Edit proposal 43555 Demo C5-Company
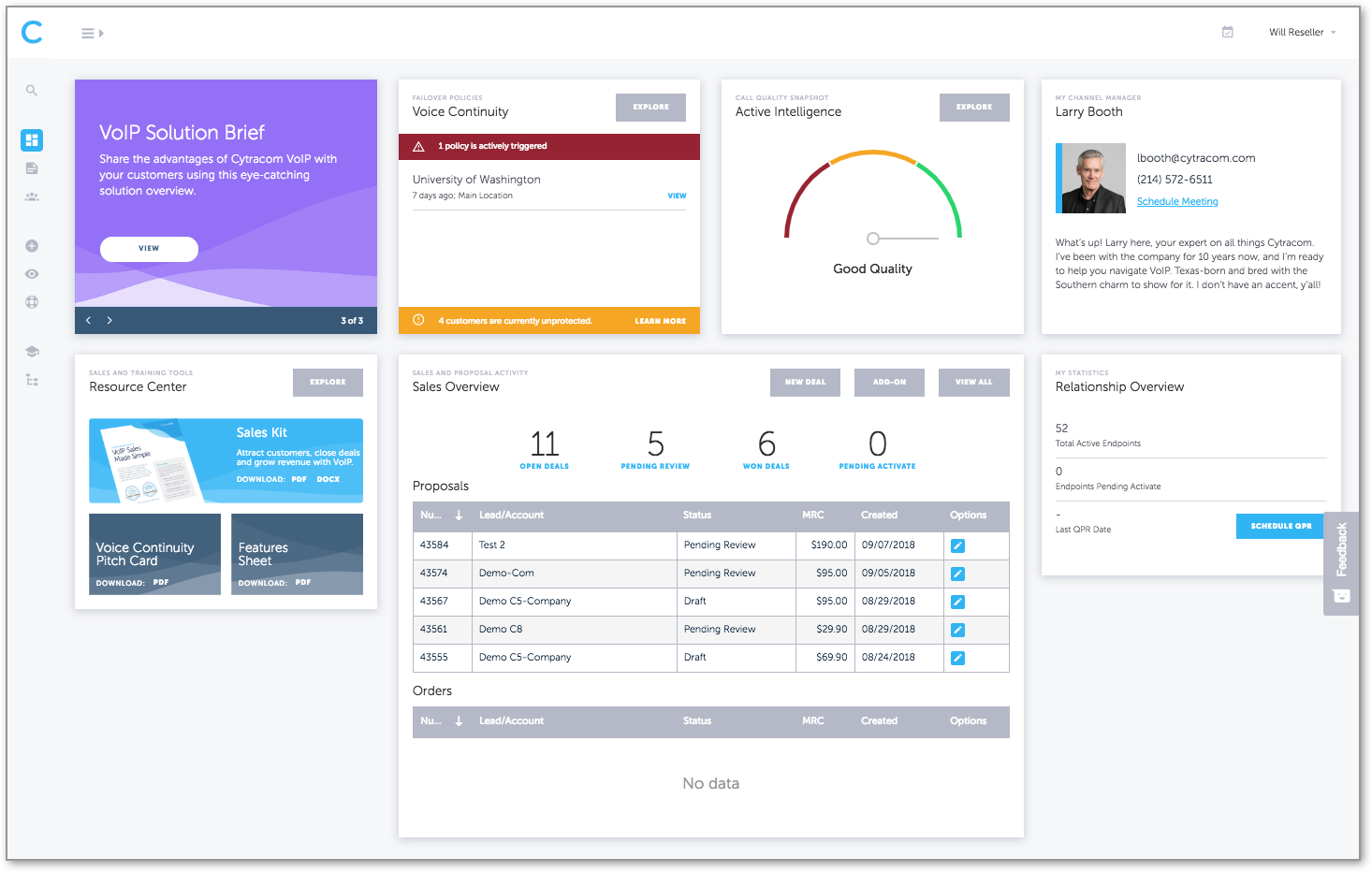The width and height of the screenshot is (1372, 872). [957, 659]
